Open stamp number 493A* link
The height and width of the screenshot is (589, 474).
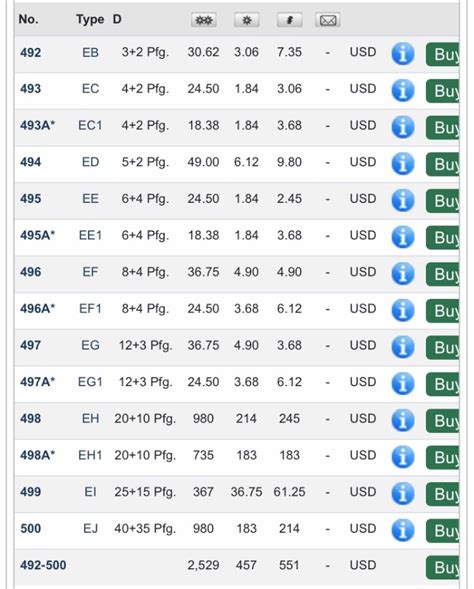click(38, 125)
